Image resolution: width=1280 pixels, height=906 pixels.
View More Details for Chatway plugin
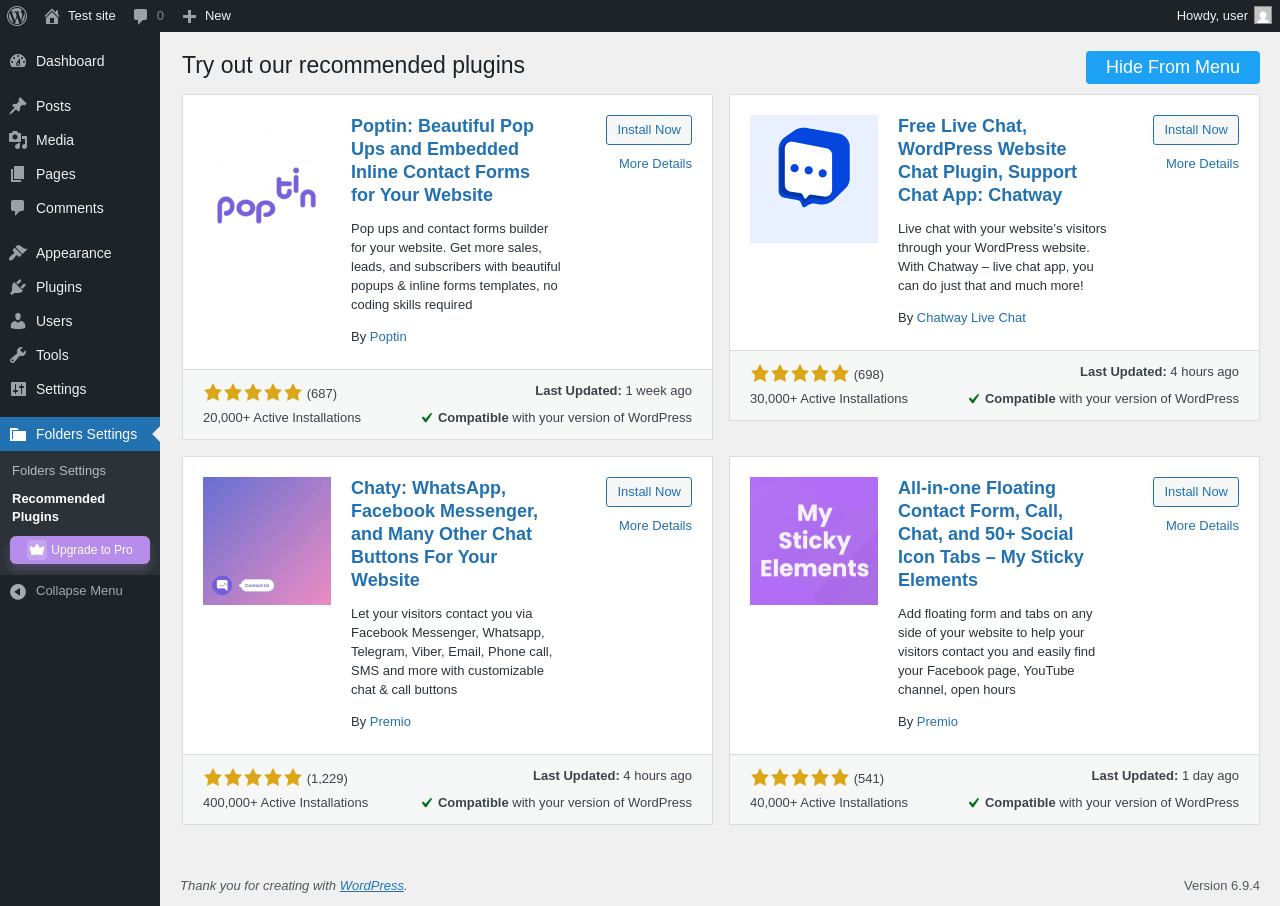[1202, 163]
